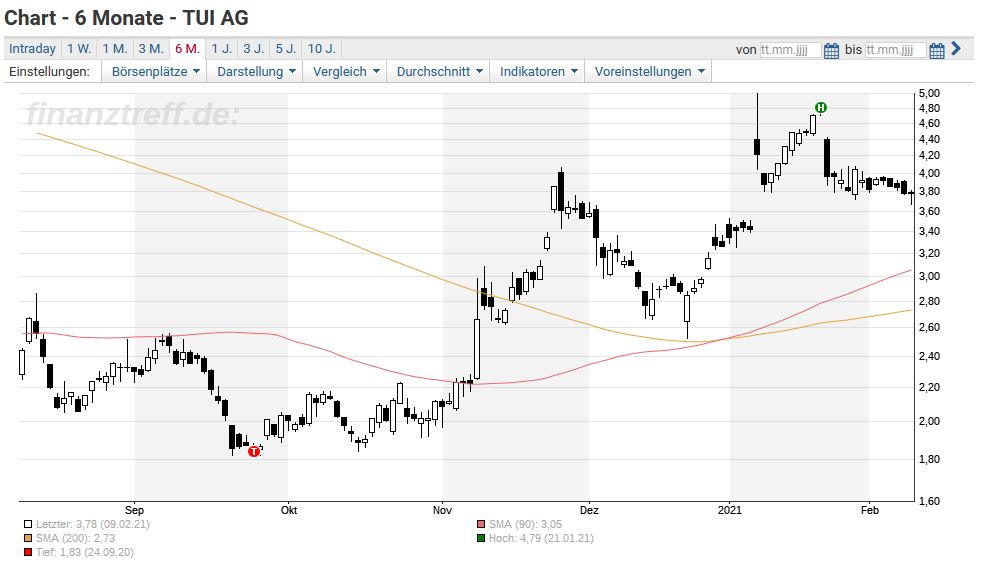The height and width of the screenshot is (567, 984).
Task: Click the 'Dez' x-axis label
Action: click(589, 510)
